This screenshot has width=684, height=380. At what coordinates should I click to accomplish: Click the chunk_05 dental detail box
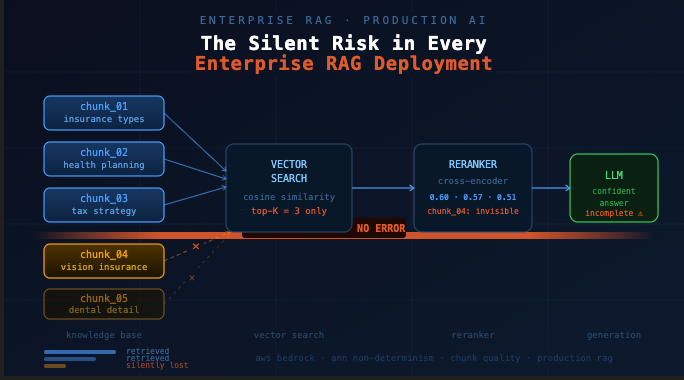coord(104,304)
